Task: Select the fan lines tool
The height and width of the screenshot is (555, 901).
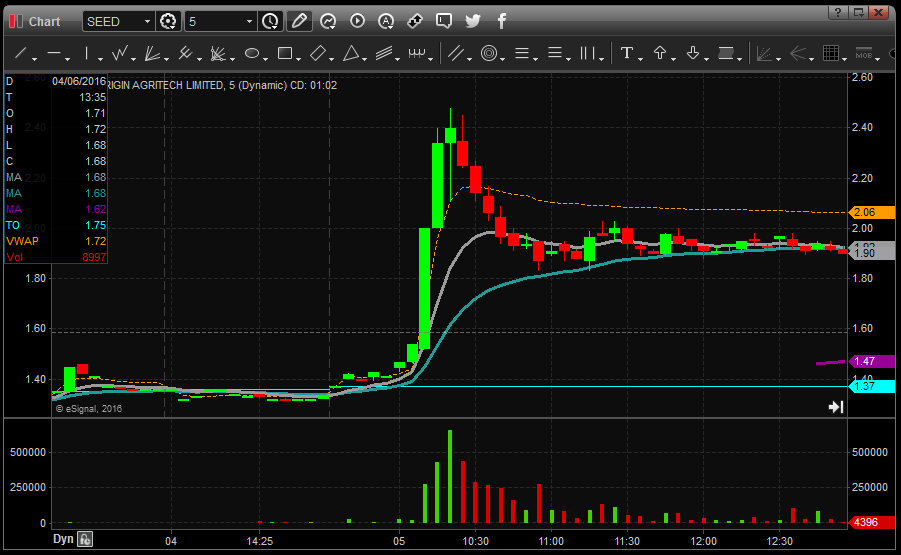Action: pos(152,53)
